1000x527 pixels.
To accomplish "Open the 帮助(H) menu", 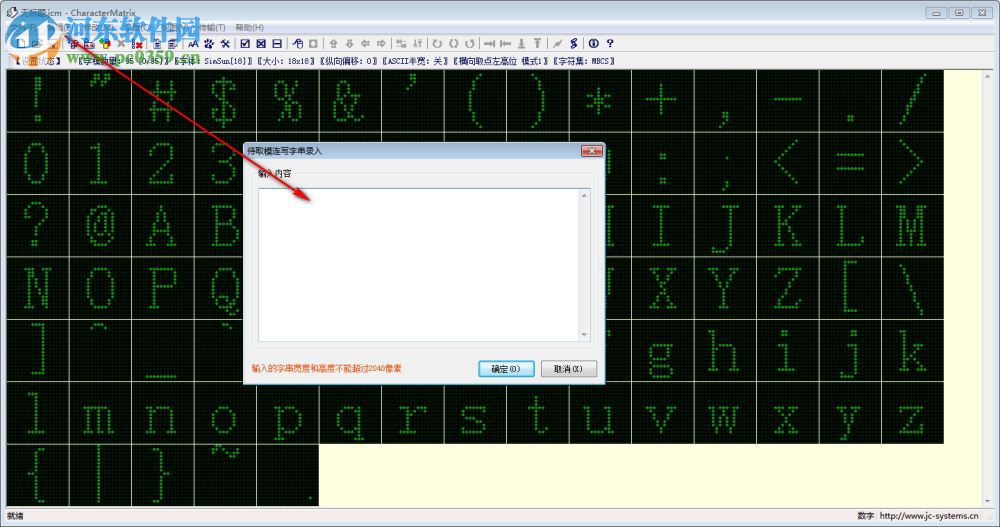I will coord(249,27).
